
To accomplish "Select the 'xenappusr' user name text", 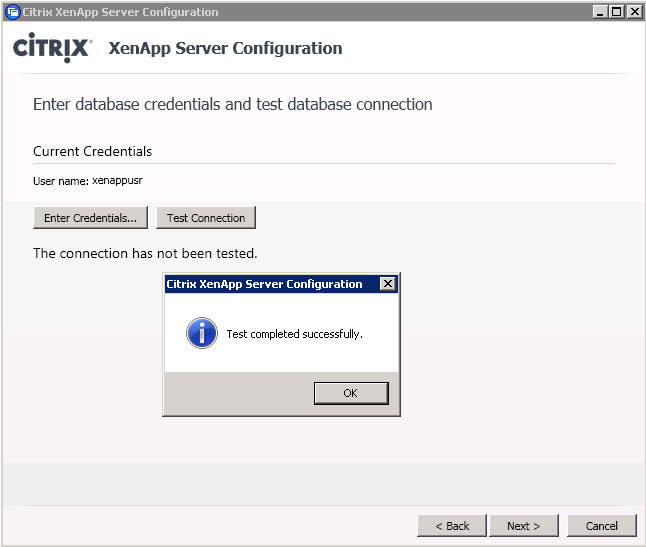I will point(117,180).
